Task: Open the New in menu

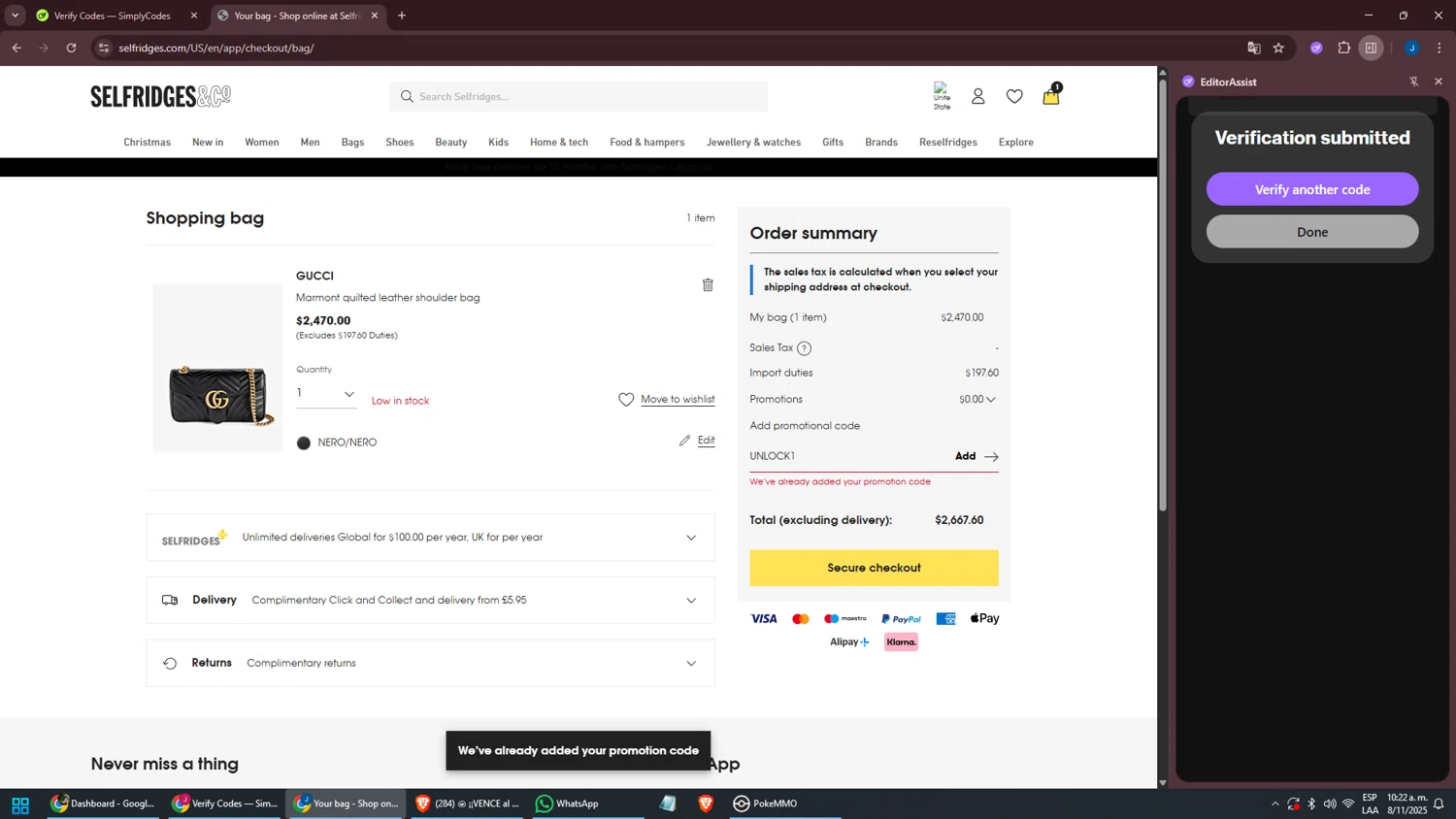Action: (x=208, y=142)
